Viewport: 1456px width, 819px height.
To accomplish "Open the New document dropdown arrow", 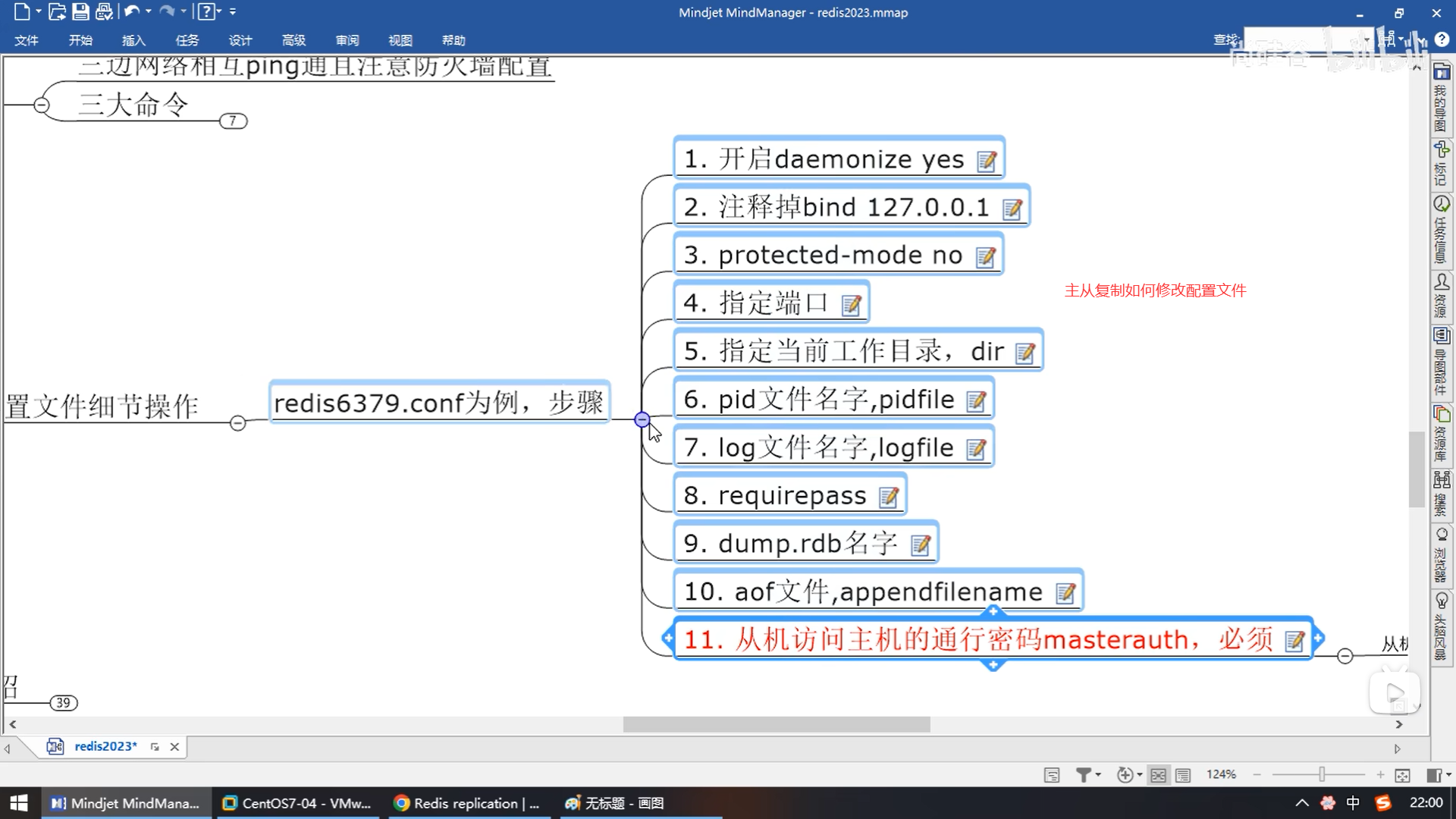I will (39, 11).
